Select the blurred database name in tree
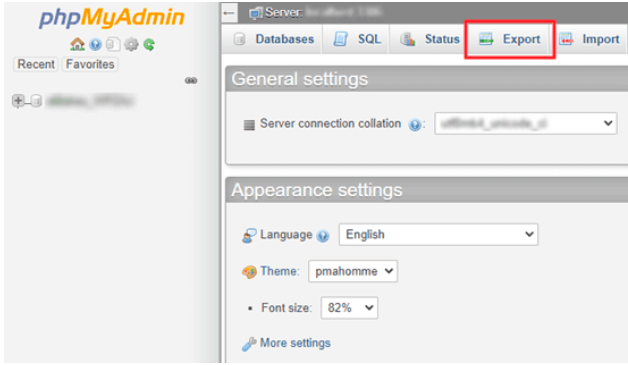Image resolution: width=628 pixels, height=365 pixels. (90, 101)
